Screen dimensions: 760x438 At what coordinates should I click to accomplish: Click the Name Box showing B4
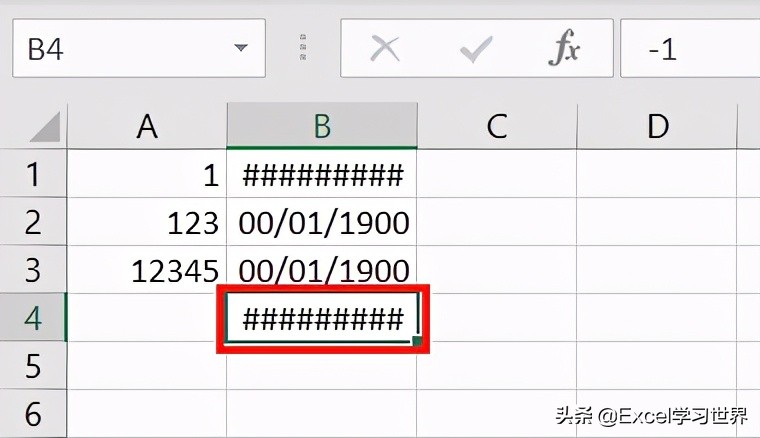[139, 48]
